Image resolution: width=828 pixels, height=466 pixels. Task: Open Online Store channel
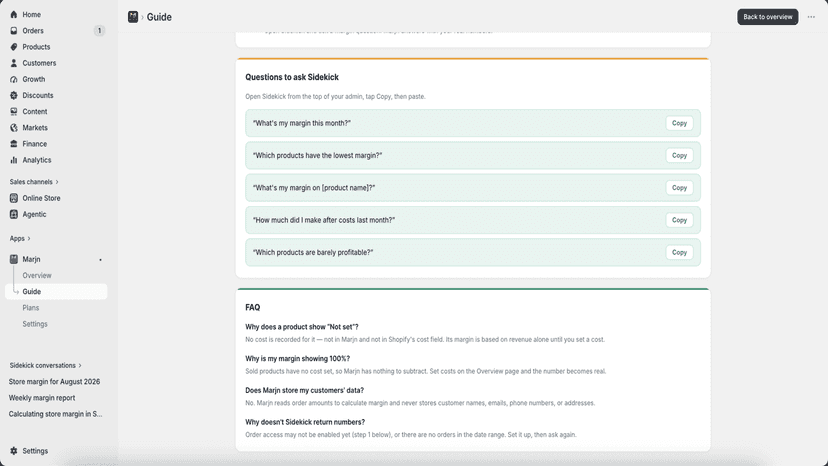(41, 198)
